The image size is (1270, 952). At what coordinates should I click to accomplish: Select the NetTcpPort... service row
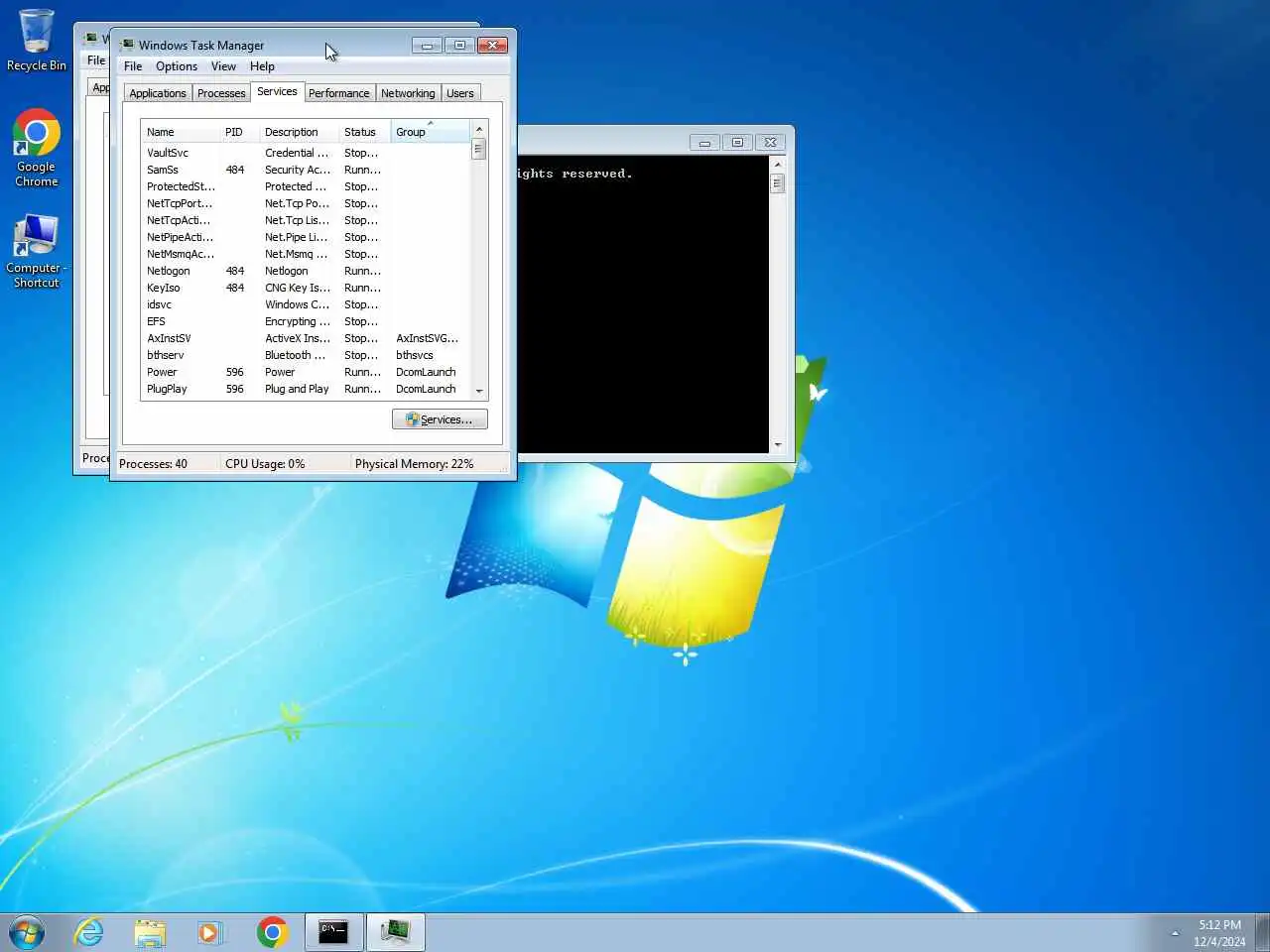[306, 203]
